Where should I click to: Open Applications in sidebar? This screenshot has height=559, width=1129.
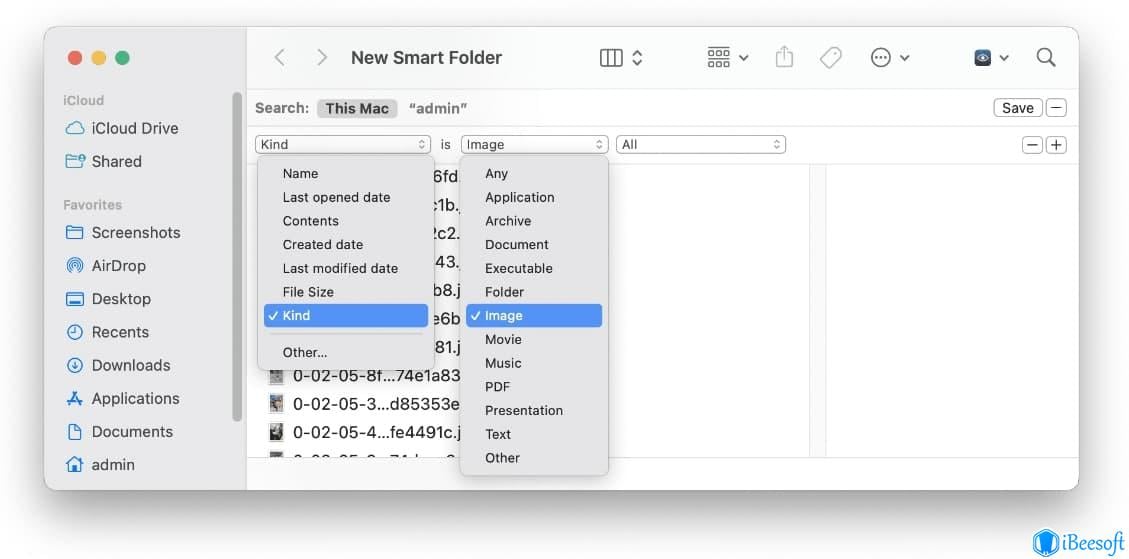[x=122, y=398]
